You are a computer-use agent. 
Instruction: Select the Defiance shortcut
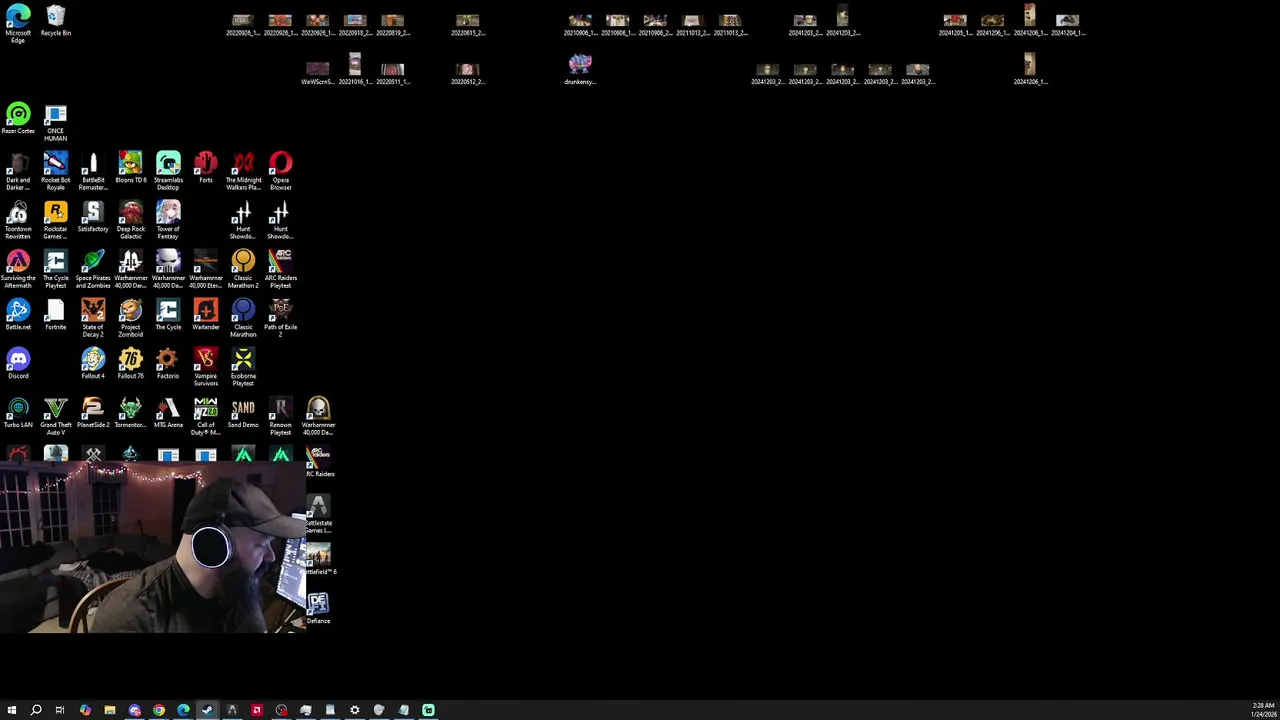(318, 609)
